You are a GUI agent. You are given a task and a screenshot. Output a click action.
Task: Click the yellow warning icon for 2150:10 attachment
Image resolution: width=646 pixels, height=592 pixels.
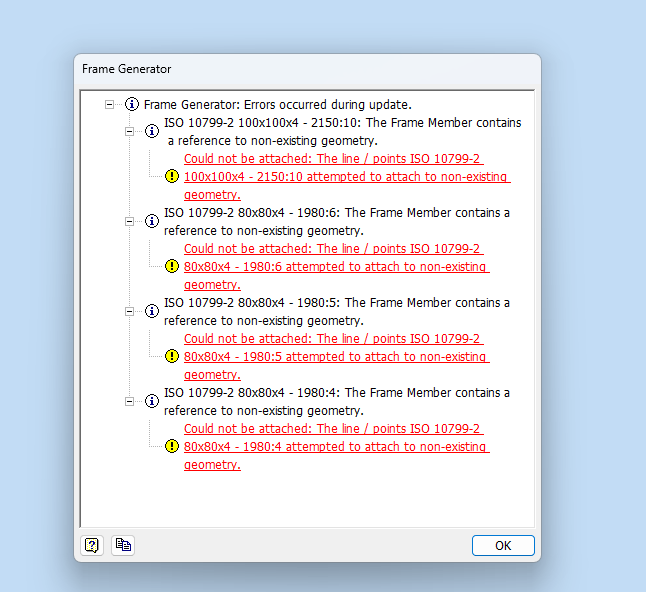[172, 176]
